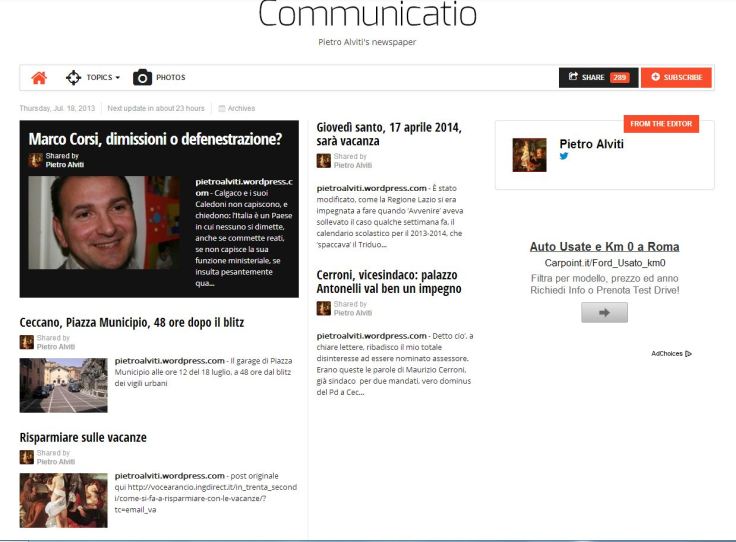Click the Photos camera icon
Screen dimensions: 736x542
point(142,78)
